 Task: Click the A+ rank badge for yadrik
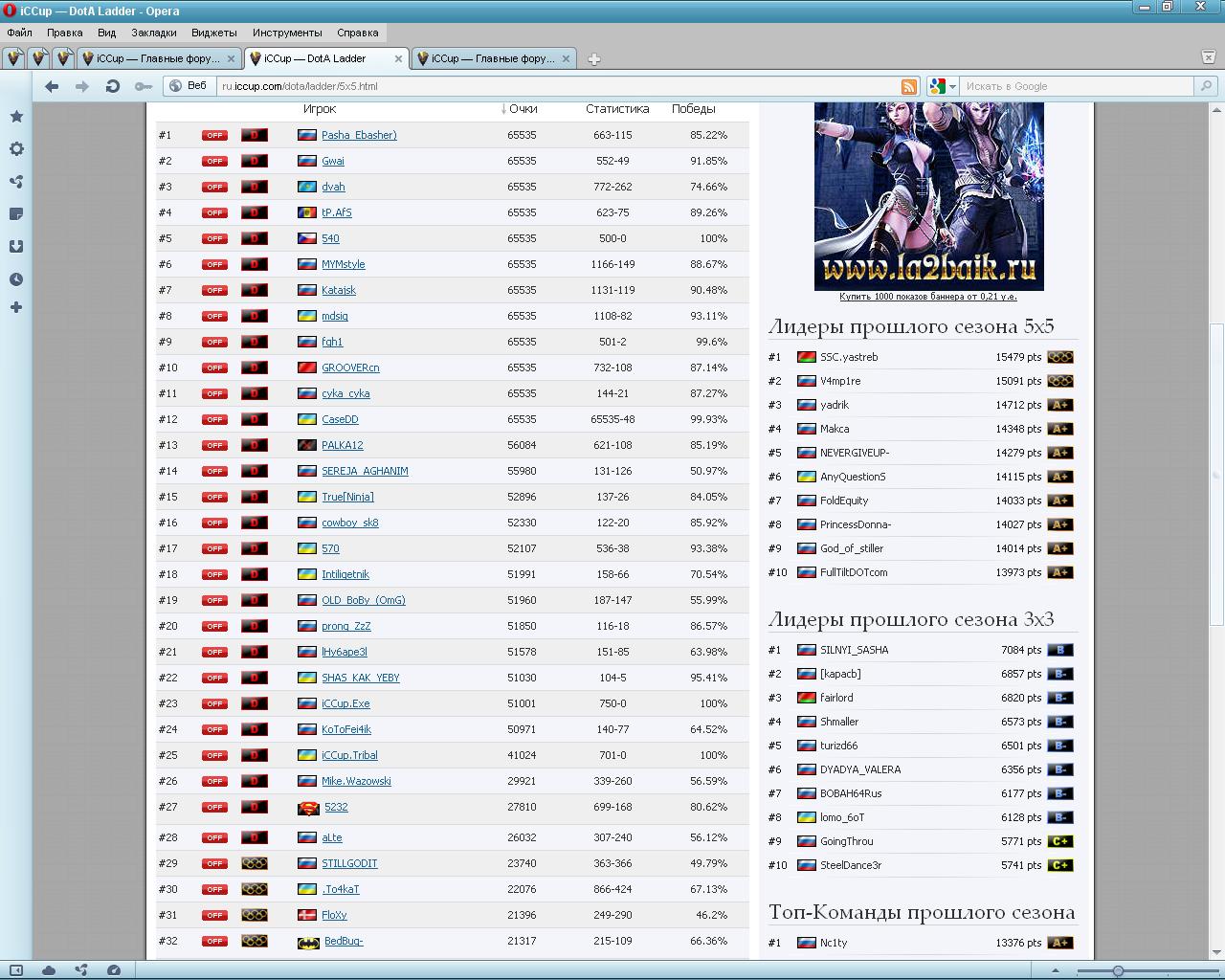pos(1059,405)
